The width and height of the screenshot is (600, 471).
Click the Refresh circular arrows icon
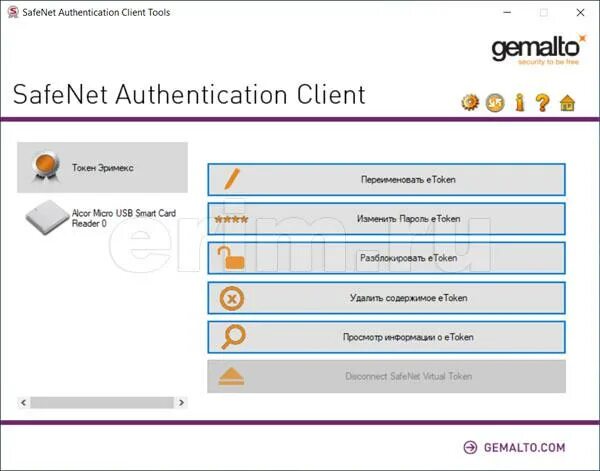click(495, 103)
